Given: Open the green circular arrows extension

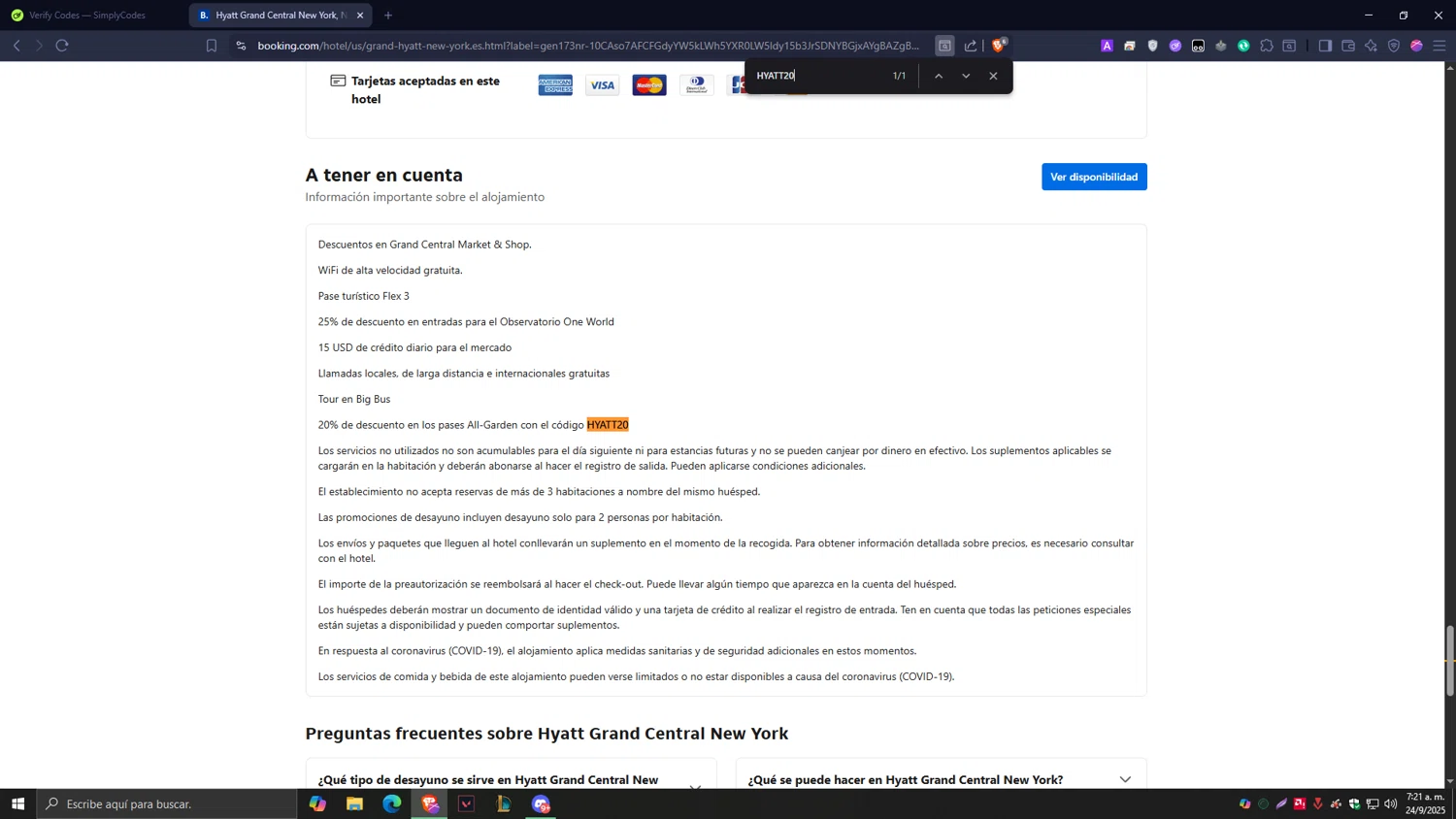Looking at the screenshot, I should pyautogui.click(x=1243, y=46).
